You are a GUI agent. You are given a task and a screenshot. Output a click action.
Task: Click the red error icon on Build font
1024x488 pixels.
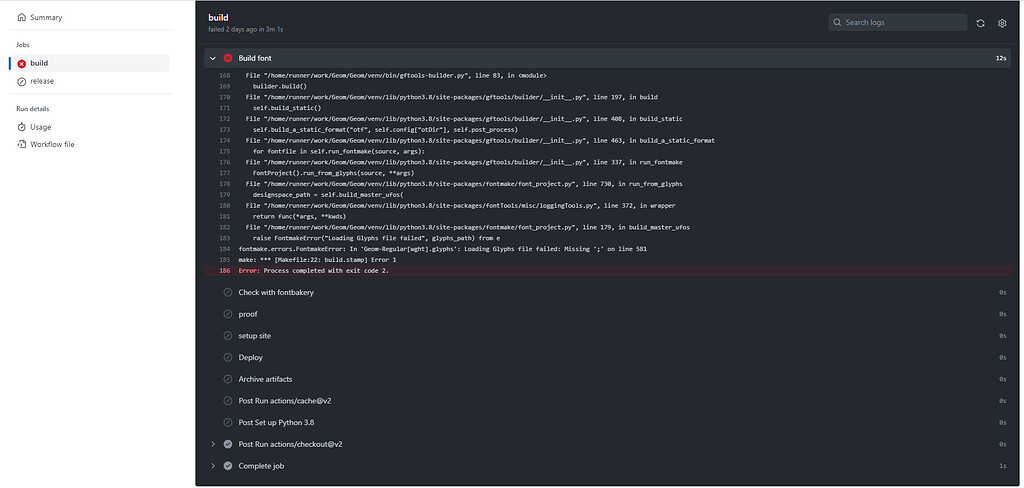pos(228,58)
